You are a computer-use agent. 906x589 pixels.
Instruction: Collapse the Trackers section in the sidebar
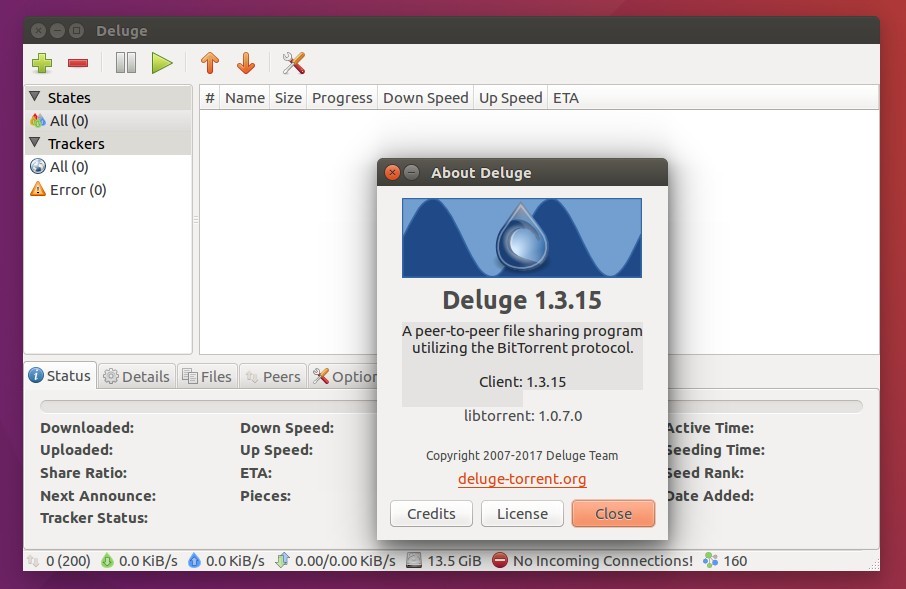[x=35, y=142]
